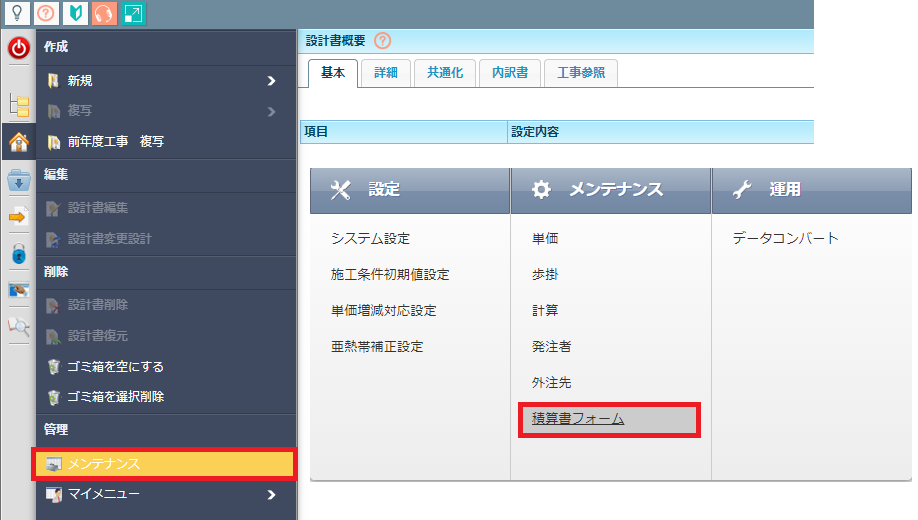Viewport: 918px width, 520px height.
Task: Click 発注者 under メンテナンス
Action: (x=552, y=347)
